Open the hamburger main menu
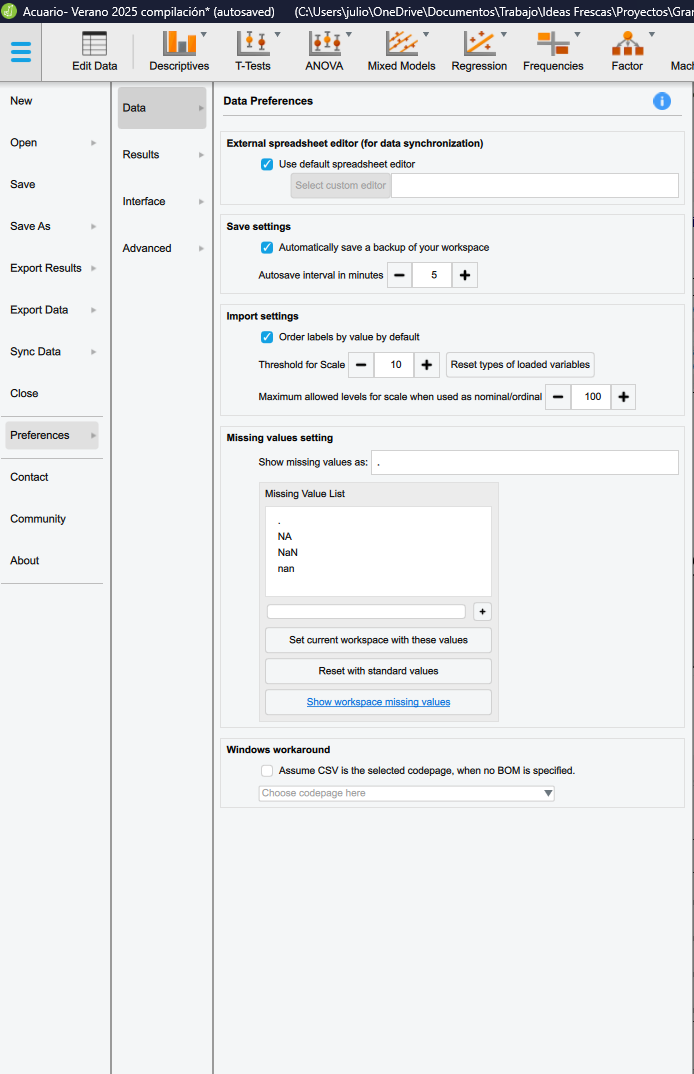This screenshot has width=694, height=1074. click(x=20, y=53)
